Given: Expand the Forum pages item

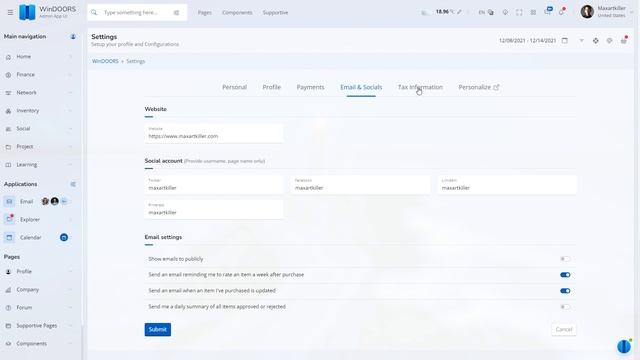Looking at the screenshot, I should (40, 307).
